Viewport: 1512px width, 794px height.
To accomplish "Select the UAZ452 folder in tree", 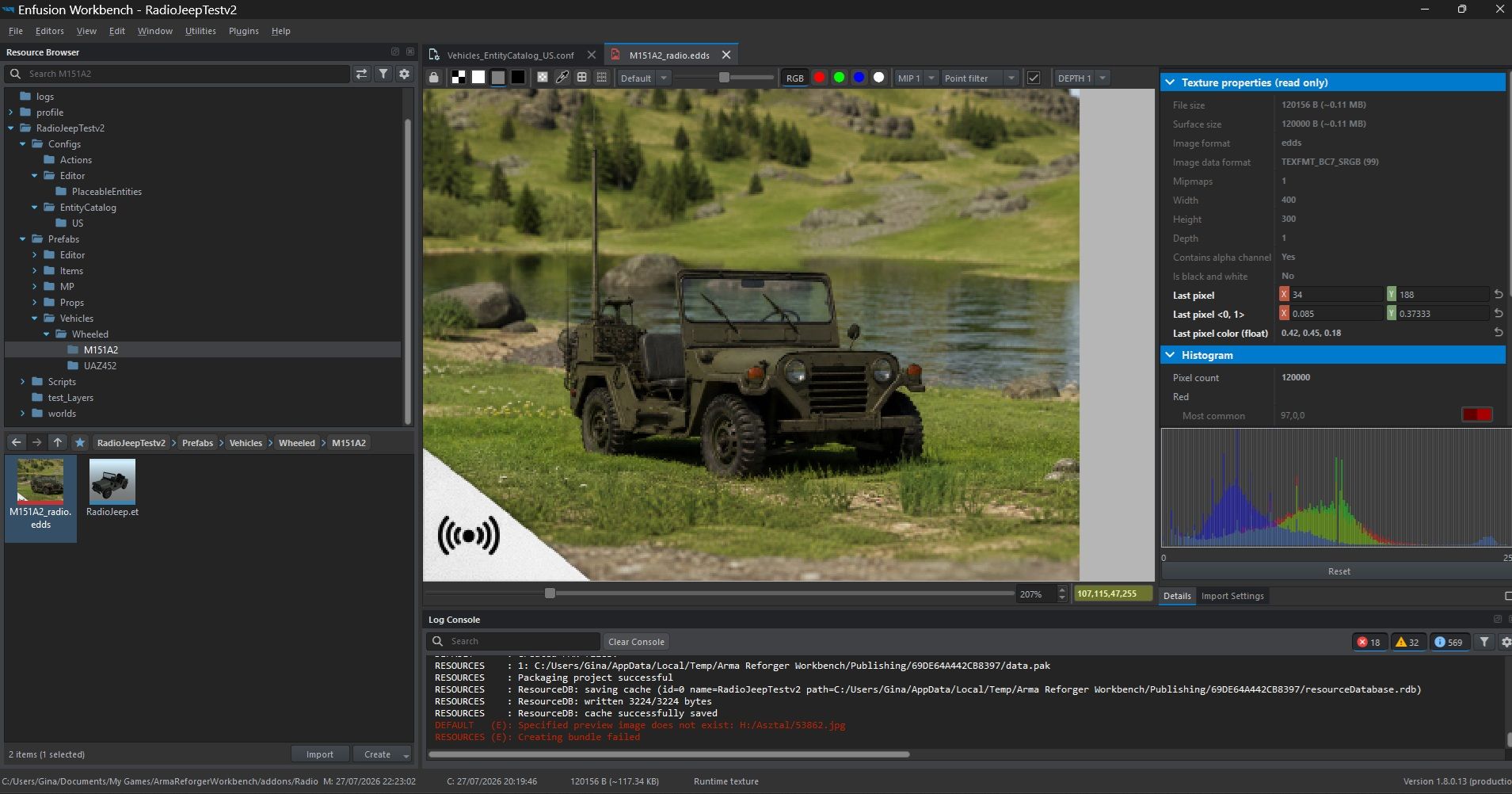I will point(100,366).
